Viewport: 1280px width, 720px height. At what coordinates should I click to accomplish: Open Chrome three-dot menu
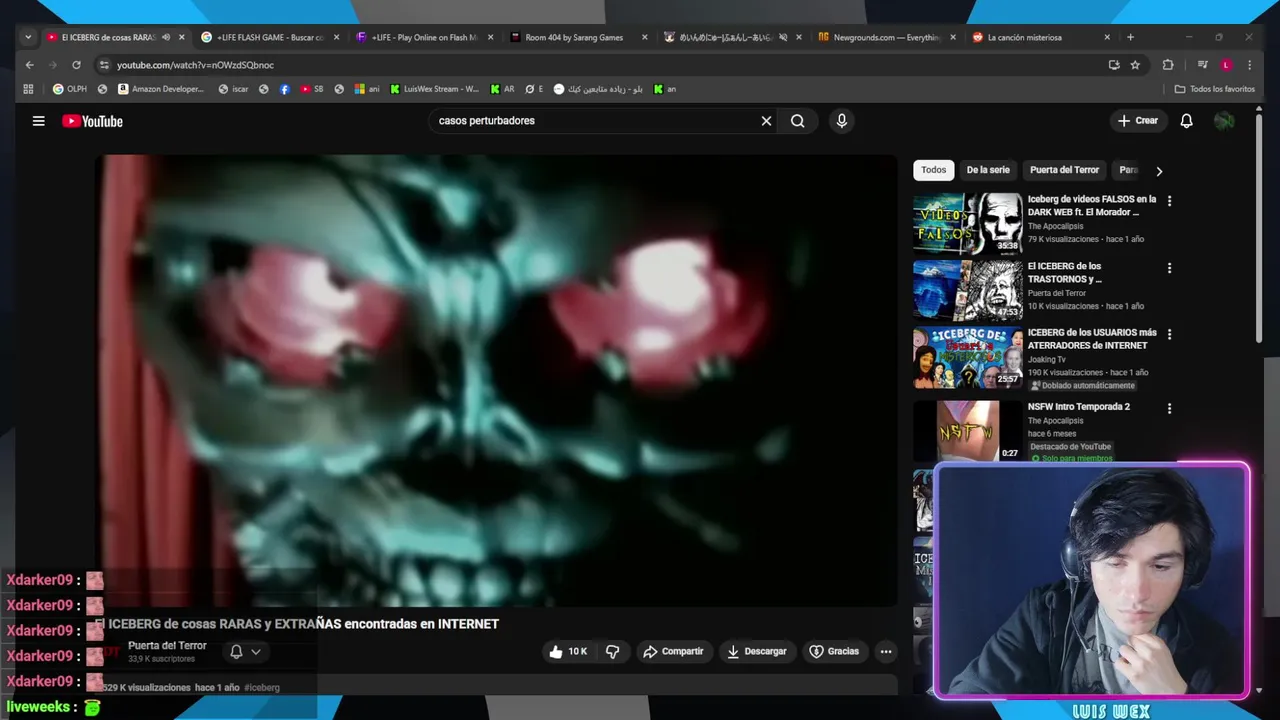click(1250, 65)
